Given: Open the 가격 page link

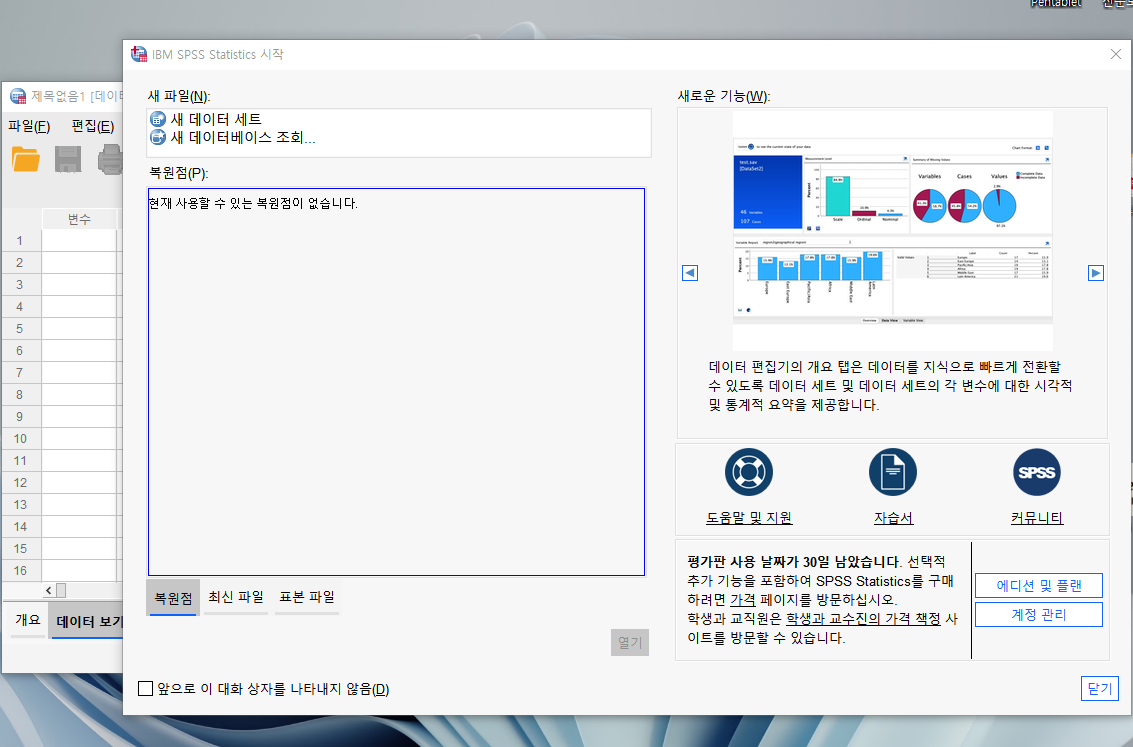Looking at the screenshot, I should tap(742, 600).
